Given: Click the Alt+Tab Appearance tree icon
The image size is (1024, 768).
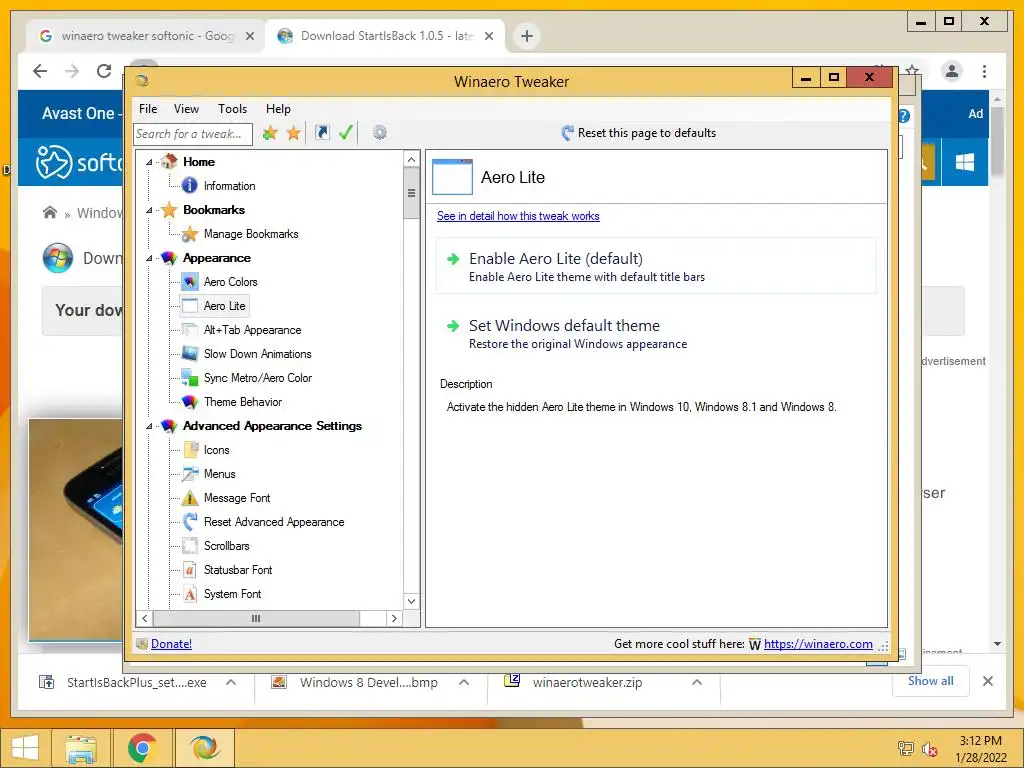Looking at the screenshot, I should (x=189, y=330).
